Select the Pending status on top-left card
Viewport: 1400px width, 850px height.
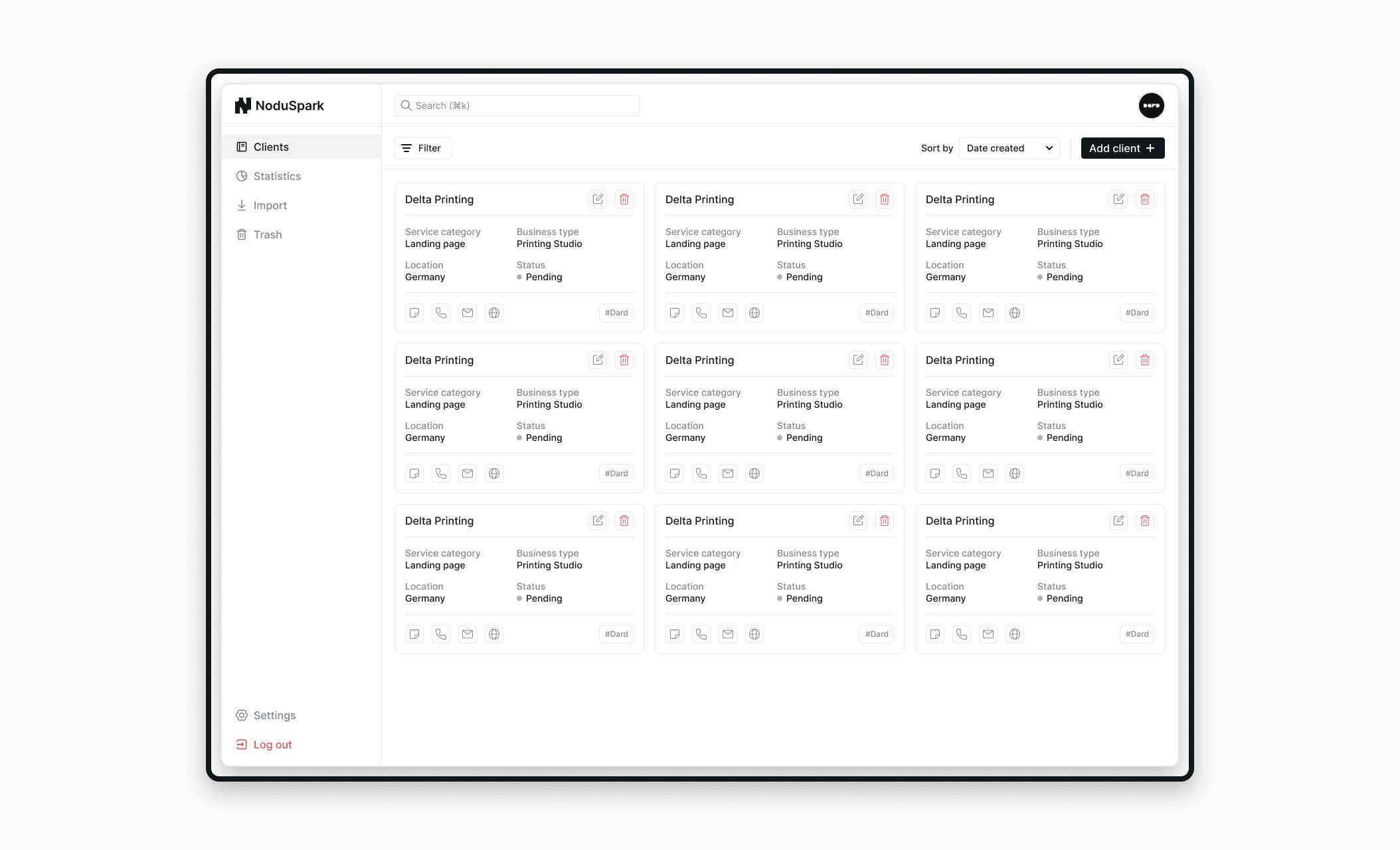point(539,277)
